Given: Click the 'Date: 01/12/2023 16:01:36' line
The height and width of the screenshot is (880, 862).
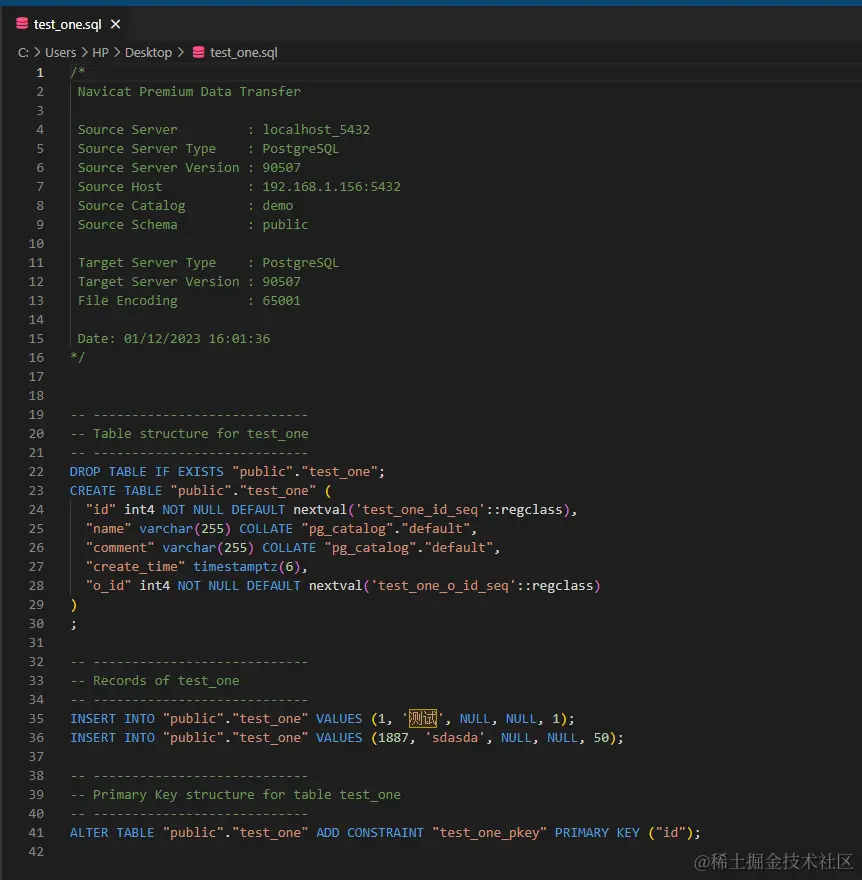Looking at the screenshot, I should 173,339.
